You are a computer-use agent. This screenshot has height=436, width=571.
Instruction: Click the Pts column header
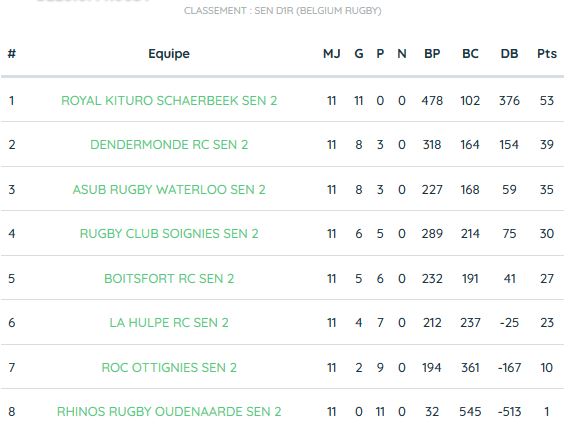[x=547, y=54]
